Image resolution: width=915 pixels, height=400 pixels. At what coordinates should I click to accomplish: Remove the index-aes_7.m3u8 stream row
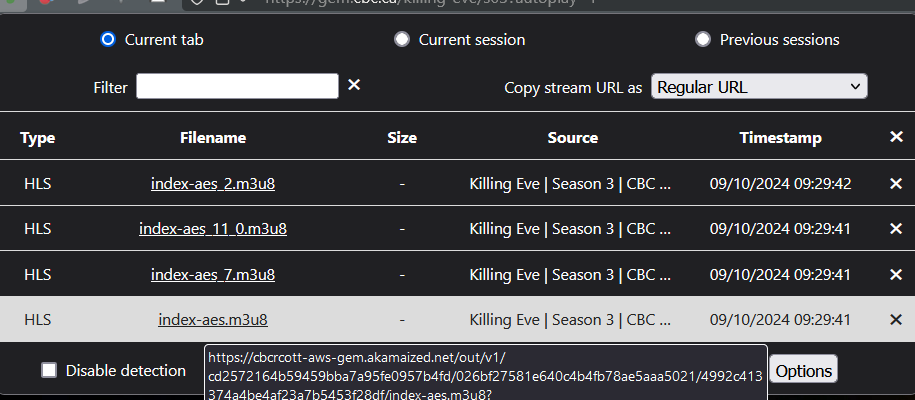tap(896, 274)
